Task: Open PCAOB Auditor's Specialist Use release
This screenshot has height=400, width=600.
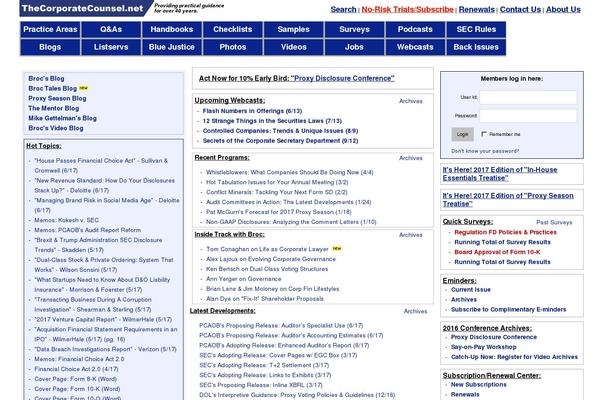Action: point(281,325)
